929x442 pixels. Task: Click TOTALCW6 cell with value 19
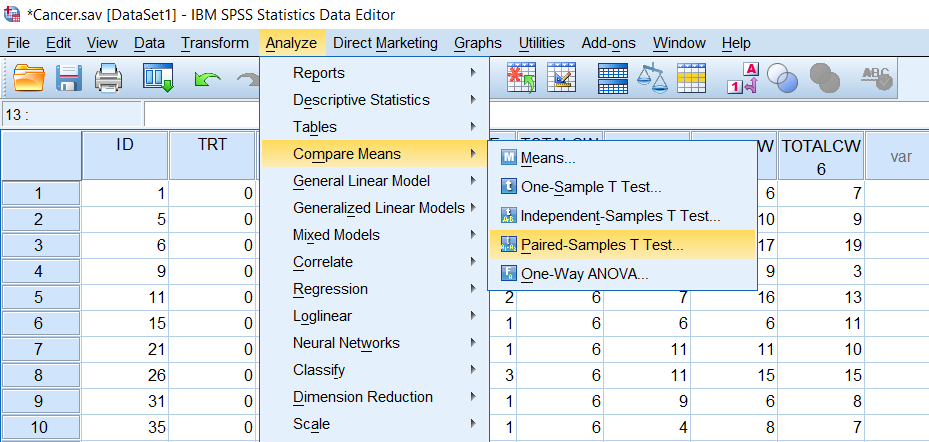click(x=821, y=245)
